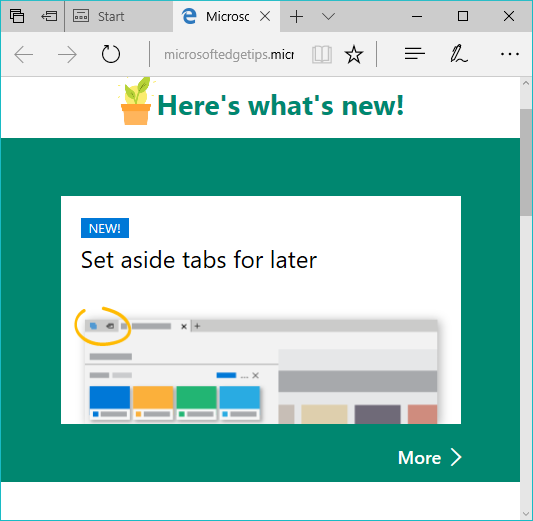The image size is (533, 521).
Task: Open the tabs you've set aside icon
Action: (17, 16)
